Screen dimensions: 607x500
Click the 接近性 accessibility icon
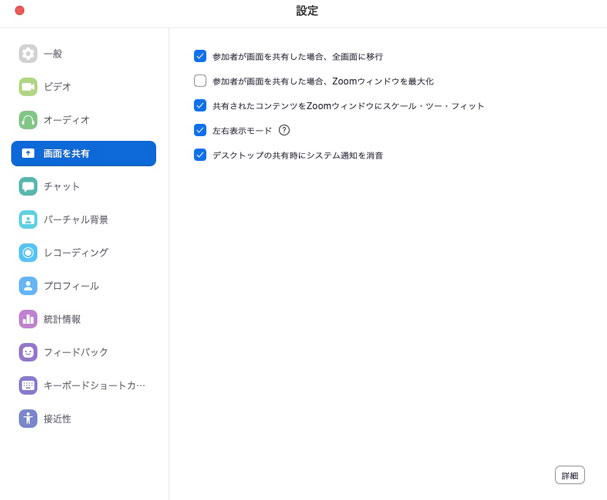28,419
